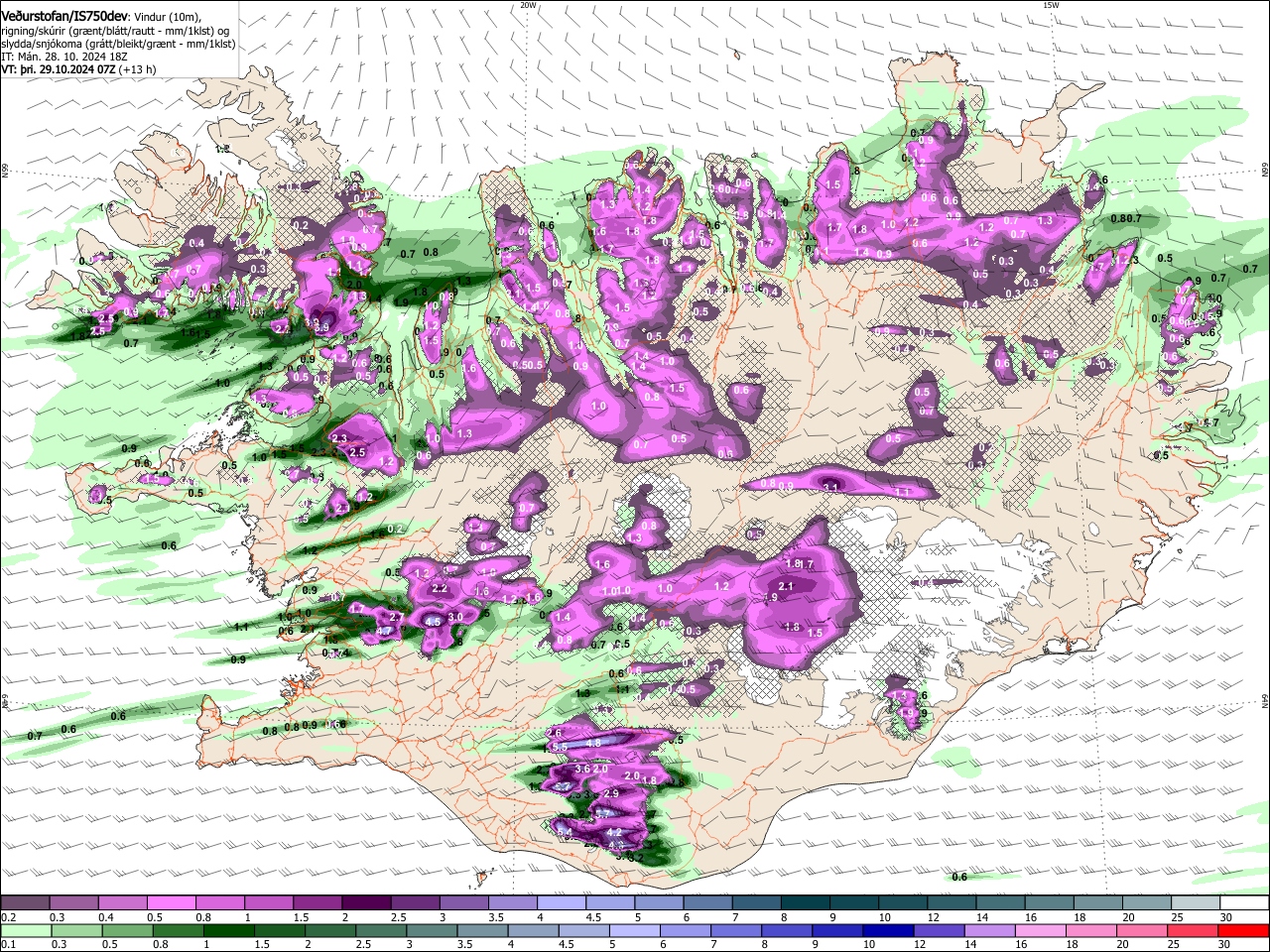Pick the deep blue 10 rain swatch
The height and width of the screenshot is (952, 1270).
[x=889, y=931]
